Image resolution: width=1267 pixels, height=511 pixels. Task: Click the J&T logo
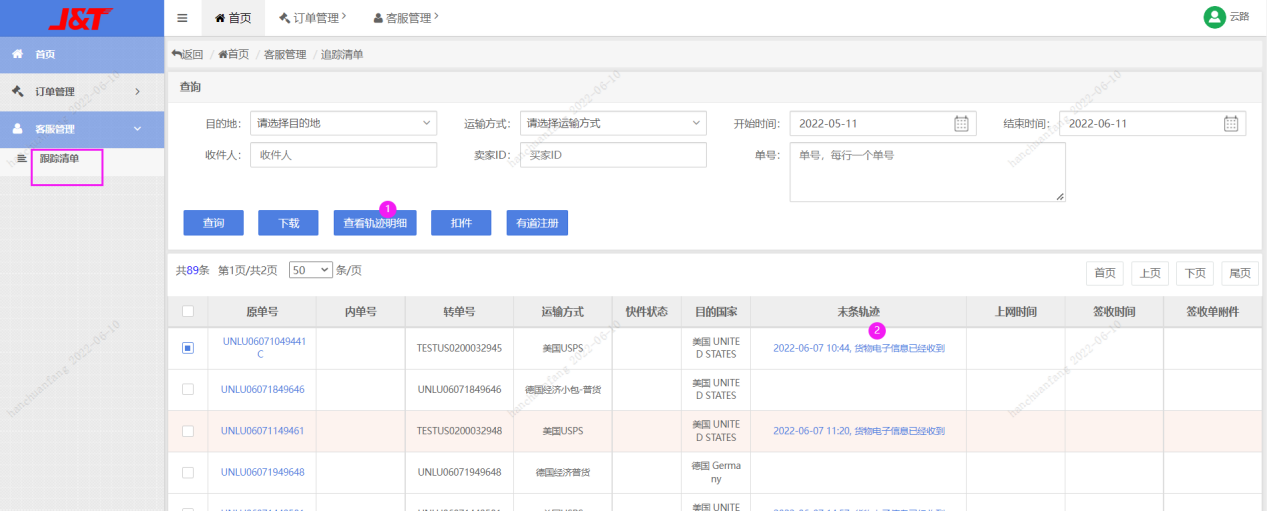[81, 17]
